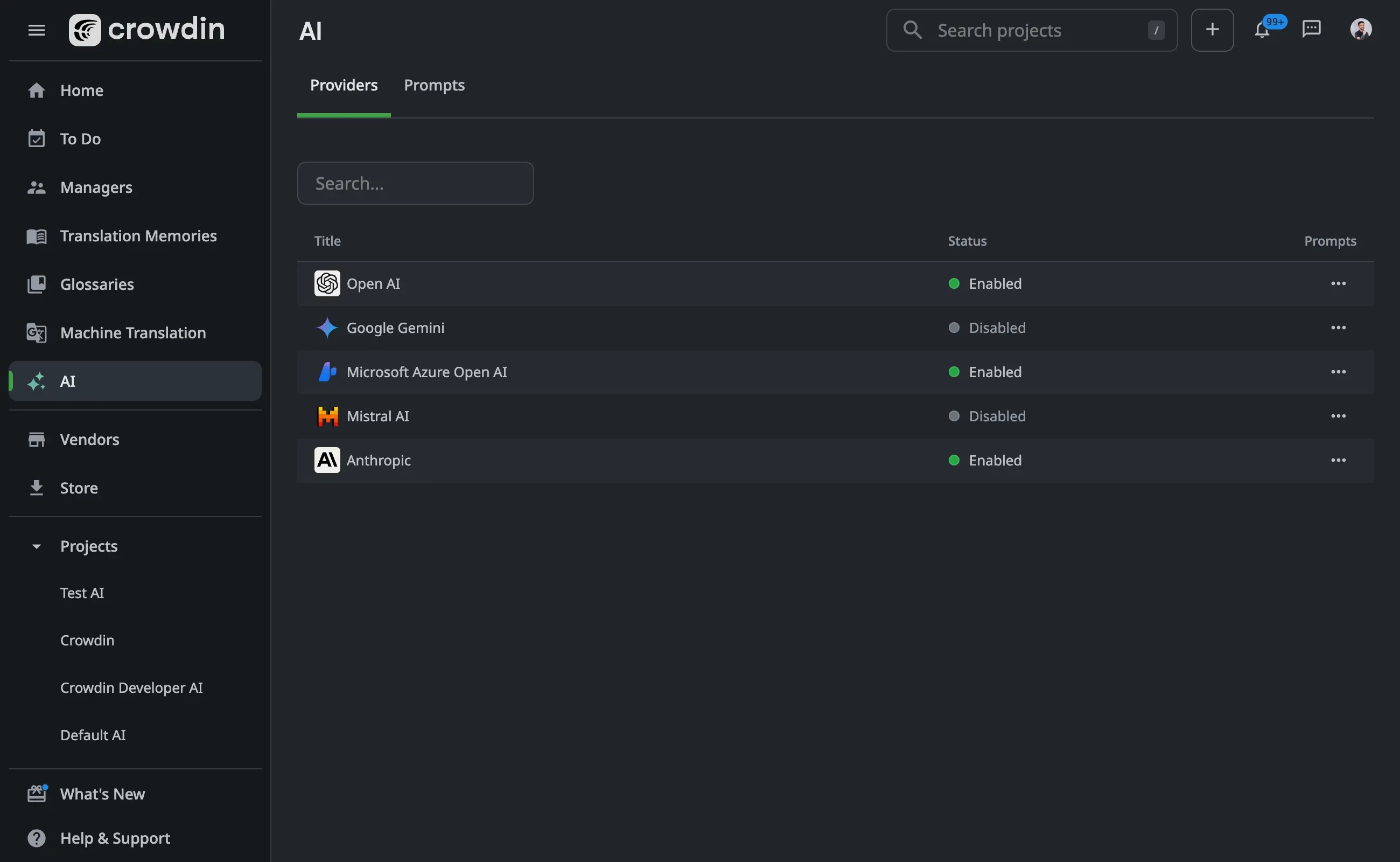Collapse the Projects section arrow
1400x862 pixels.
coord(37,546)
